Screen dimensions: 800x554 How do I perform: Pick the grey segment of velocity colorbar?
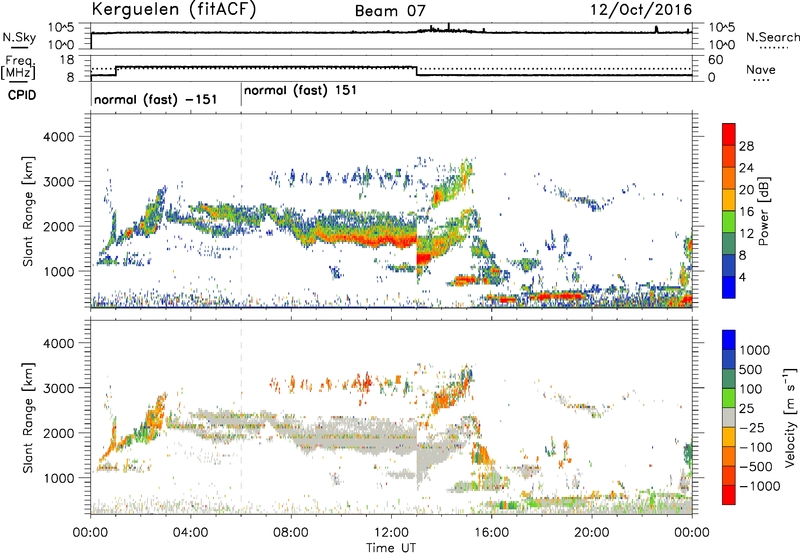pos(729,417)
